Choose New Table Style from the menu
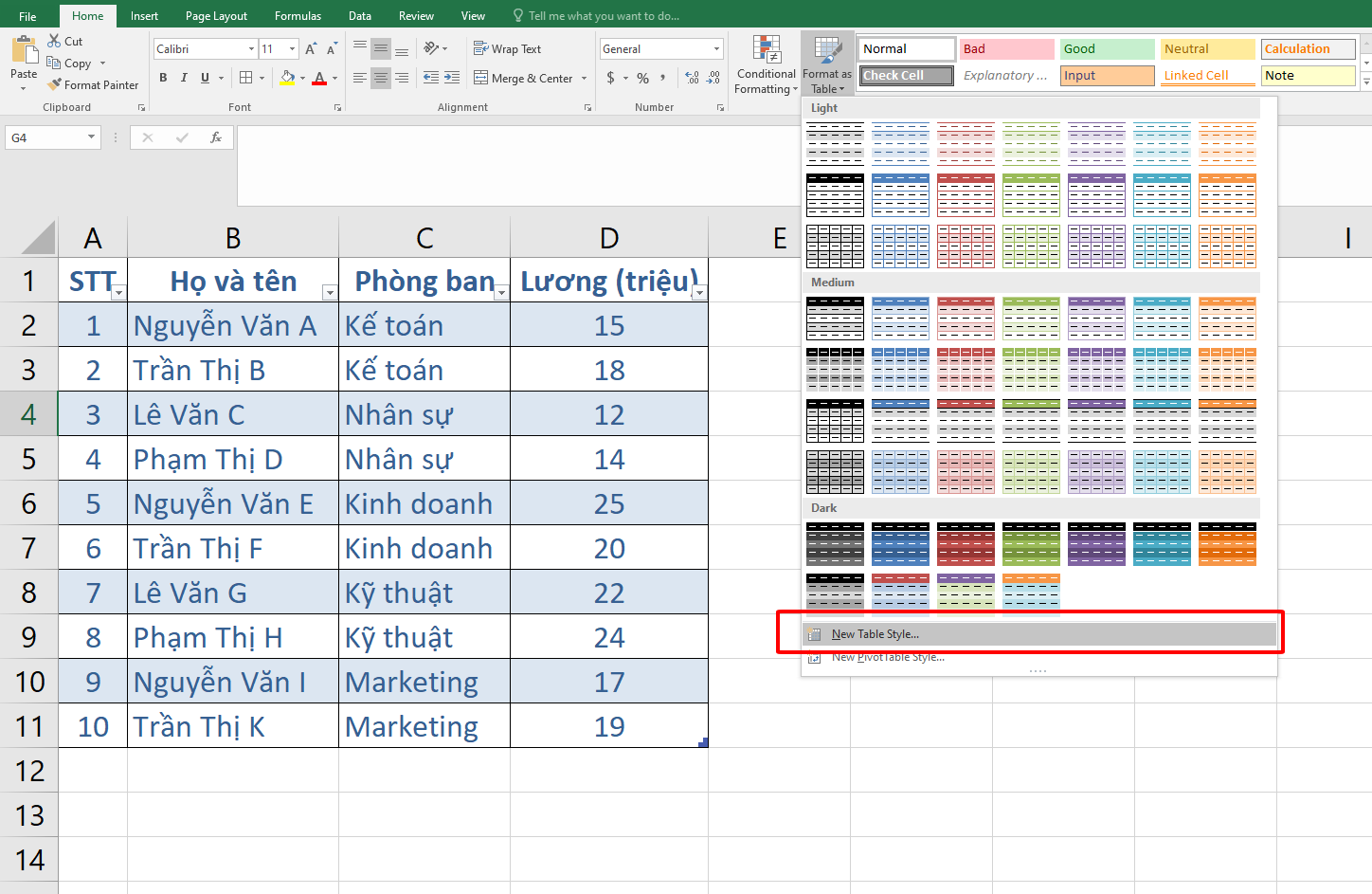Viewport: 1372px width, 894px height. click(x=876, y=634)
